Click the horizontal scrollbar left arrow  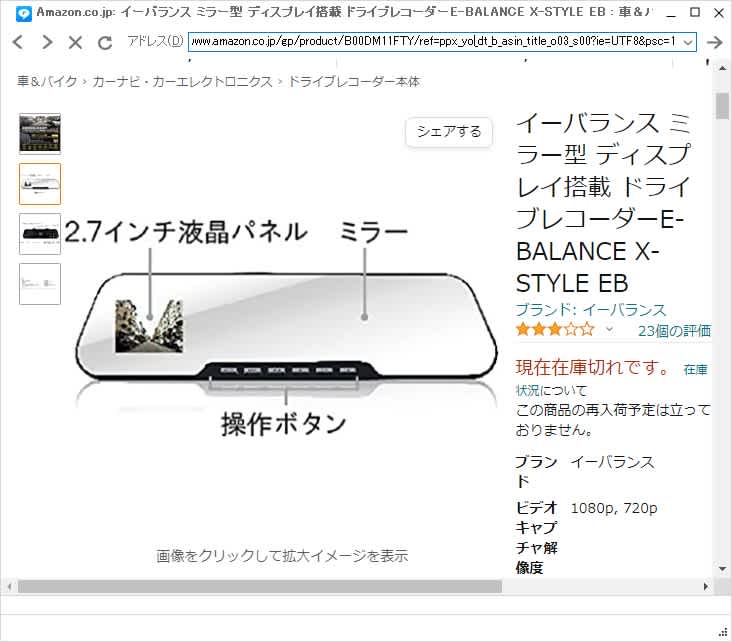pos(9,586)
